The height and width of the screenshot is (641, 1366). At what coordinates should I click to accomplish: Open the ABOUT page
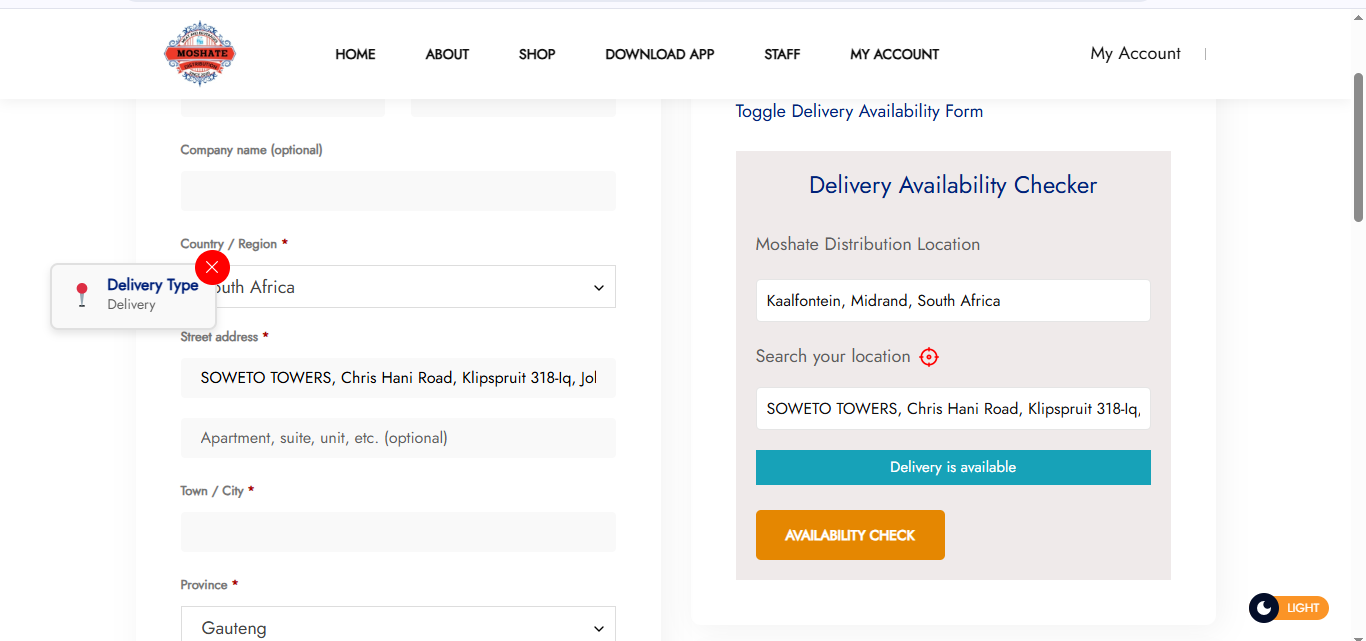[x=447, y=54]
